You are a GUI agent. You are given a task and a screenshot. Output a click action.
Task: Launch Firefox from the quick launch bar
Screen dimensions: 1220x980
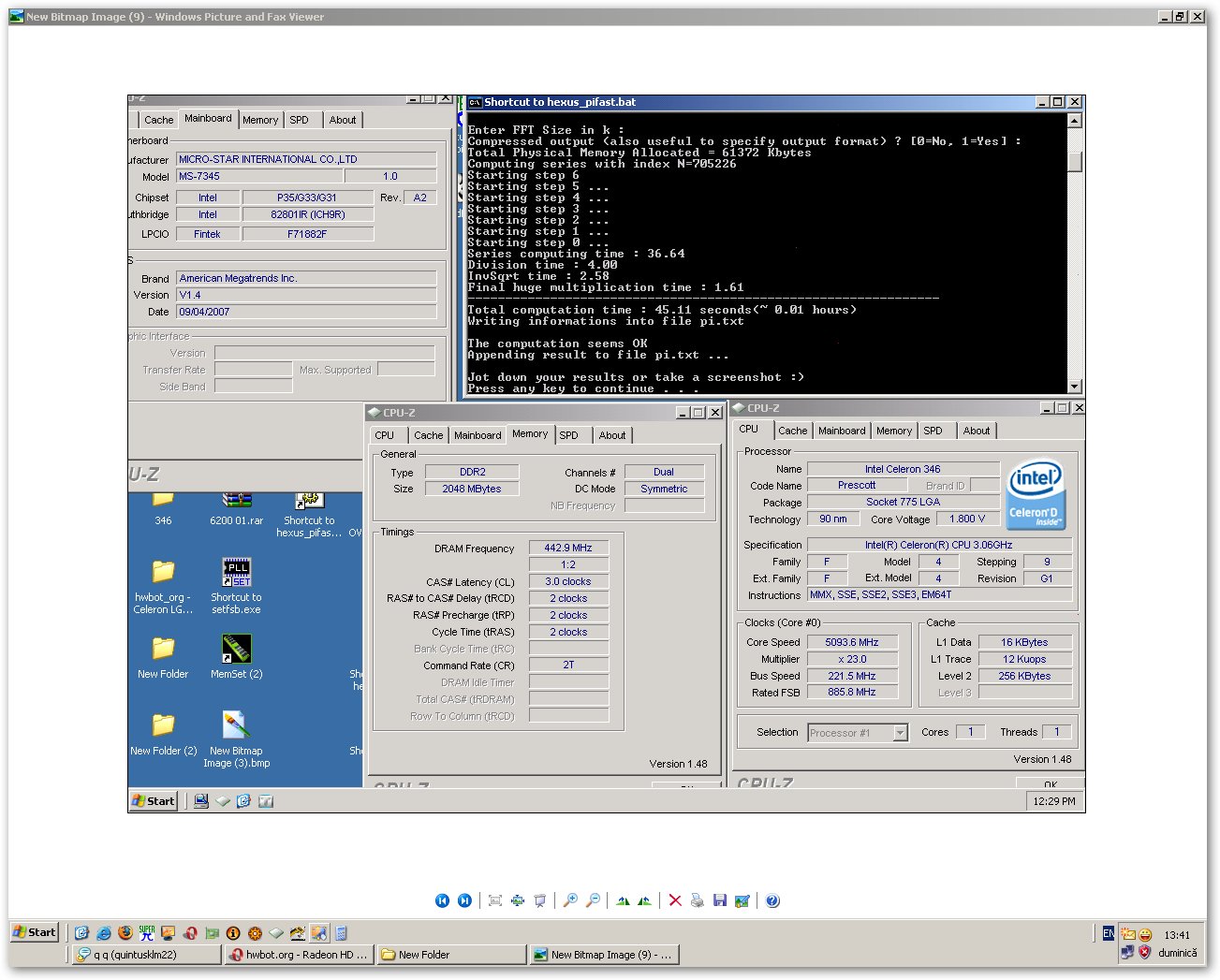tap(125, 932)
